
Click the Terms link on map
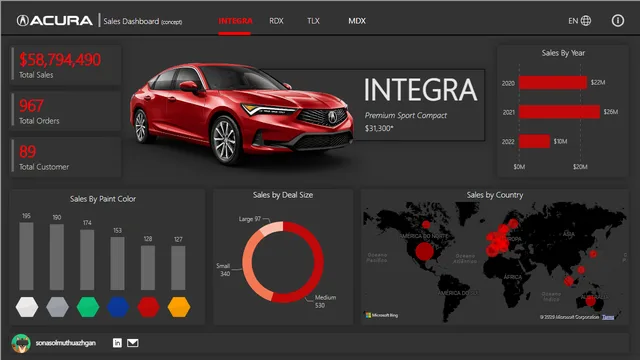pos(608,317)
